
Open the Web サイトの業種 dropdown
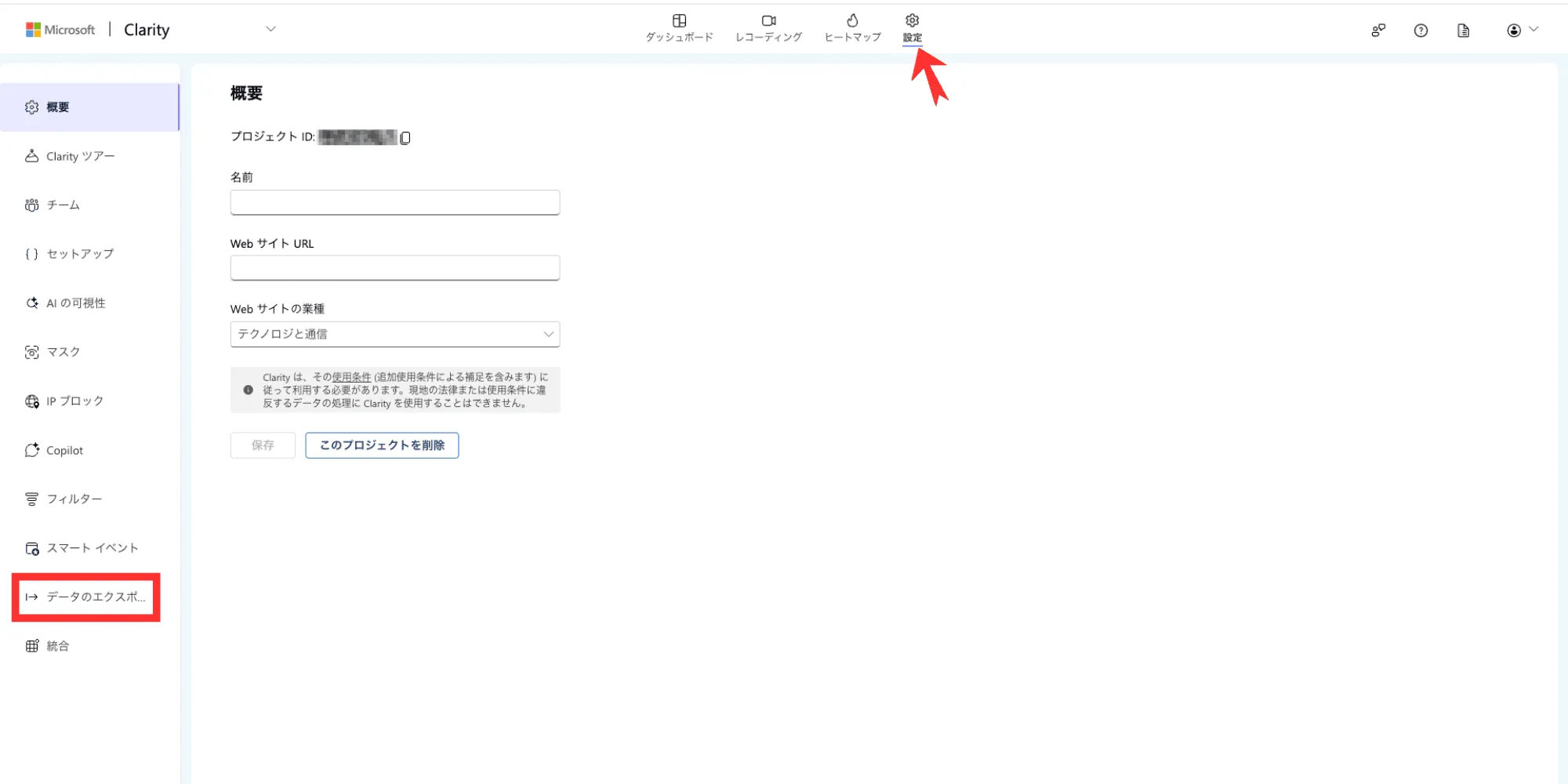click(x=395, y=334)
